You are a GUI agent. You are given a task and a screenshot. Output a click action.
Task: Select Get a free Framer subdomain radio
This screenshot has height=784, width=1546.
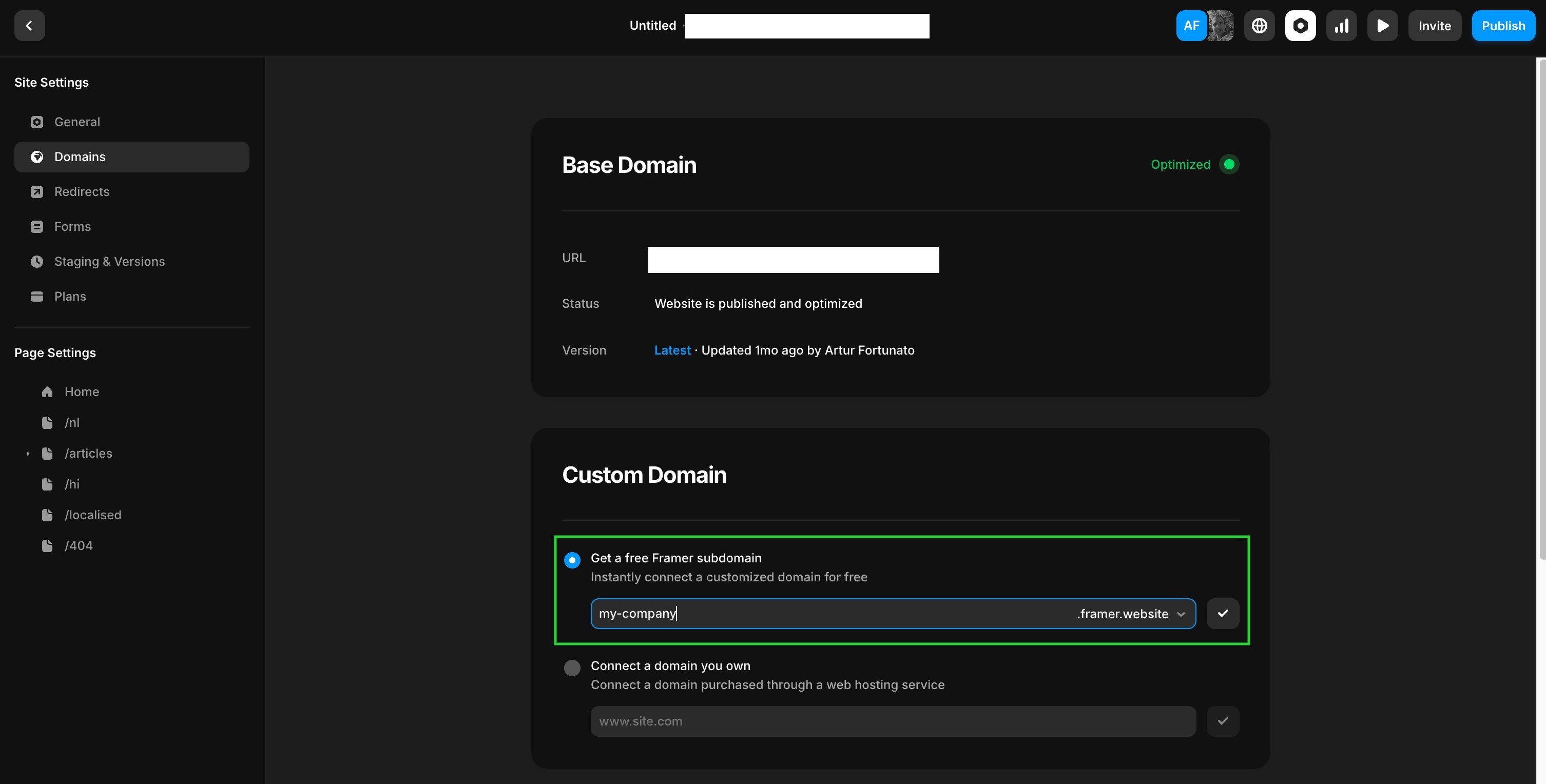572,560
